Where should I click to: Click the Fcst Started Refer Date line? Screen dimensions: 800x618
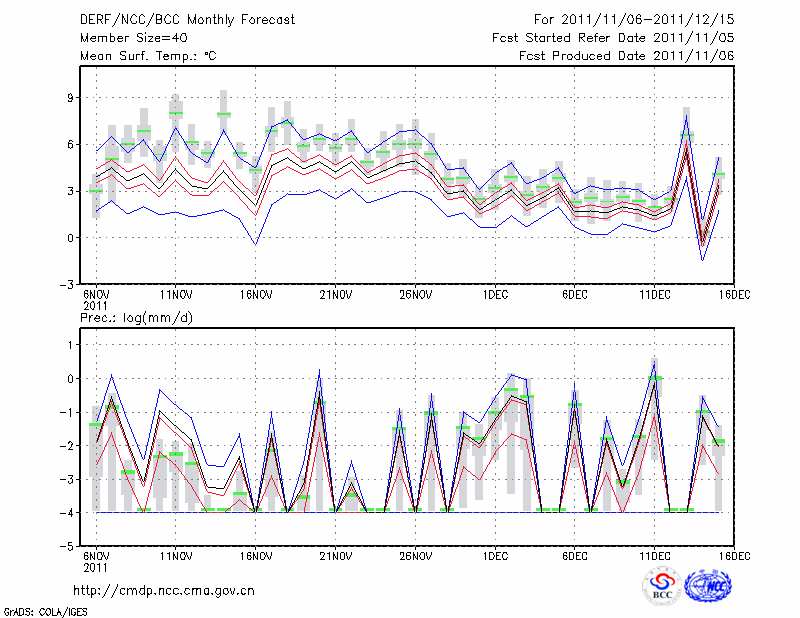613,38
